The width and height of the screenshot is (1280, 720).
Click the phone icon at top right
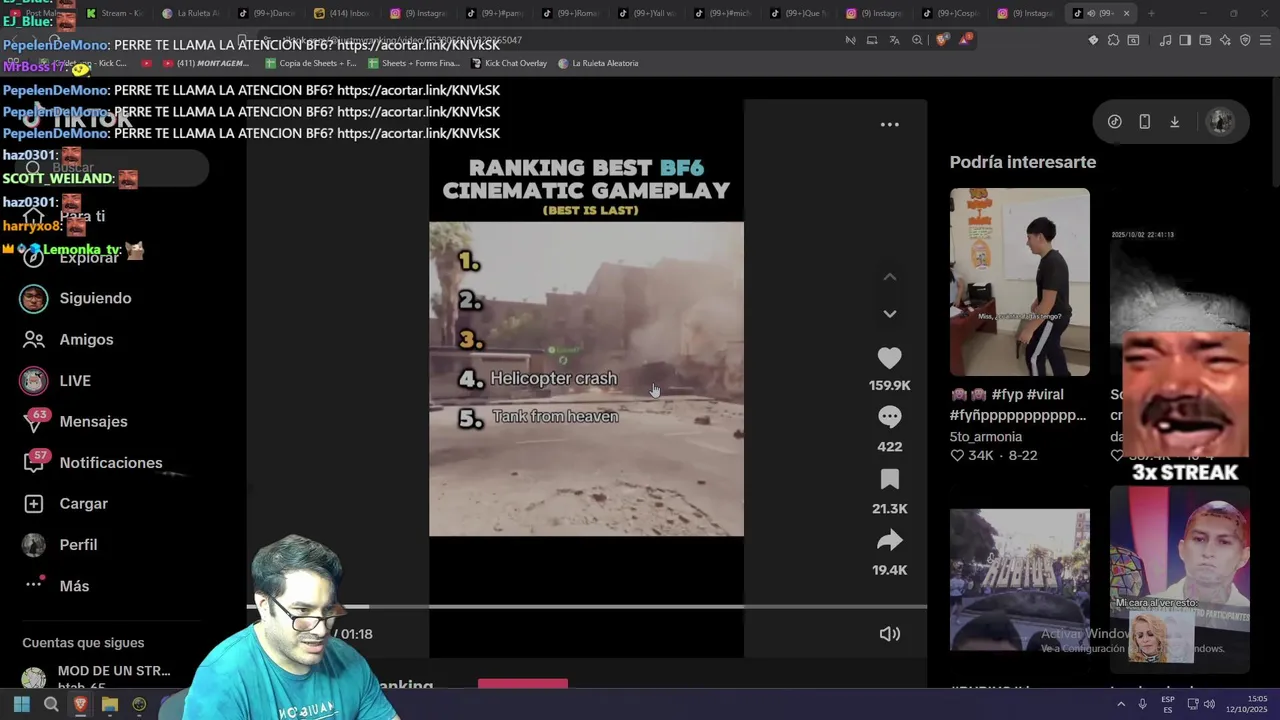click(x=1145, y=122)
